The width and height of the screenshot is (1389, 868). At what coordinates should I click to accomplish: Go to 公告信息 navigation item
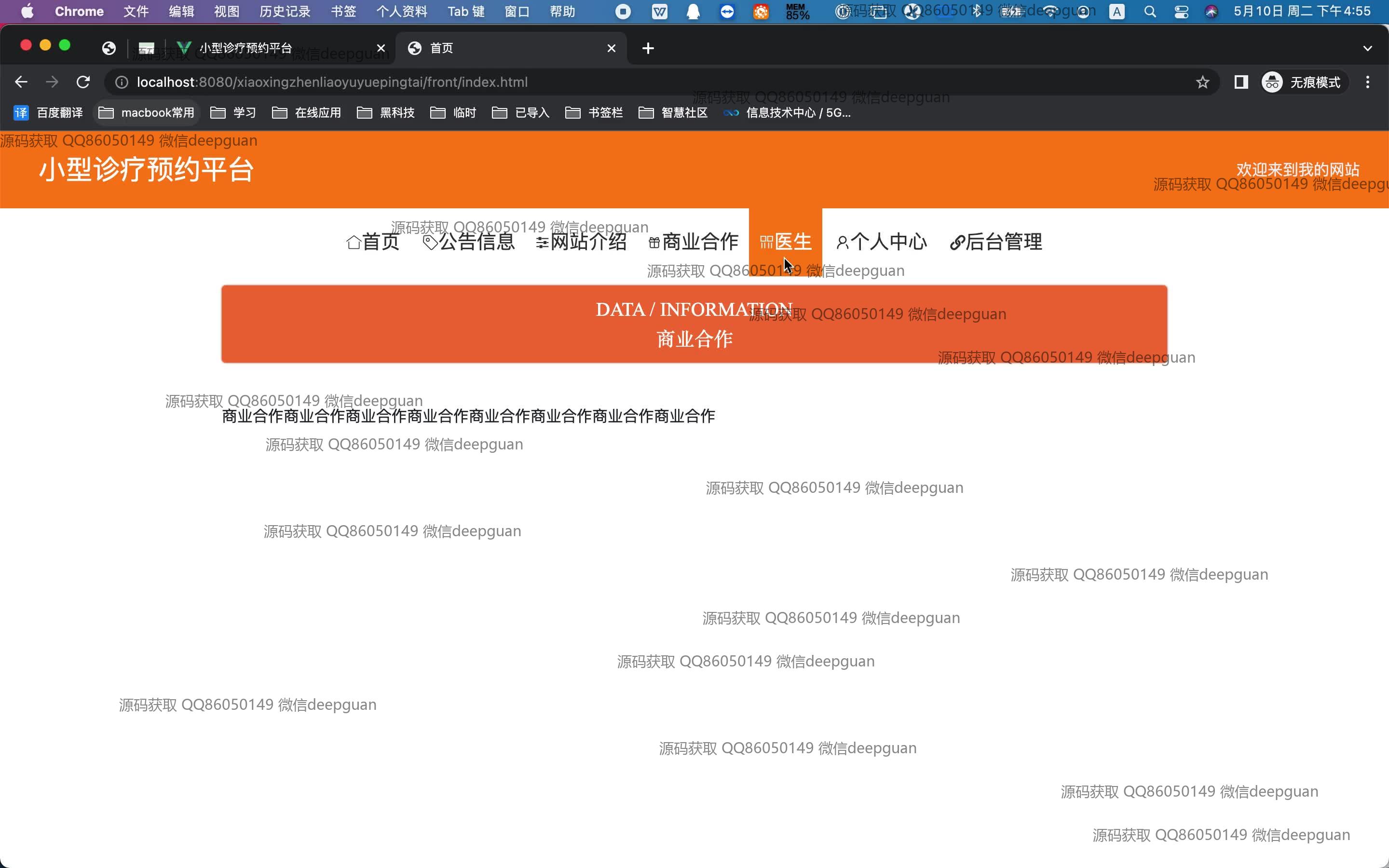[469, 242]
